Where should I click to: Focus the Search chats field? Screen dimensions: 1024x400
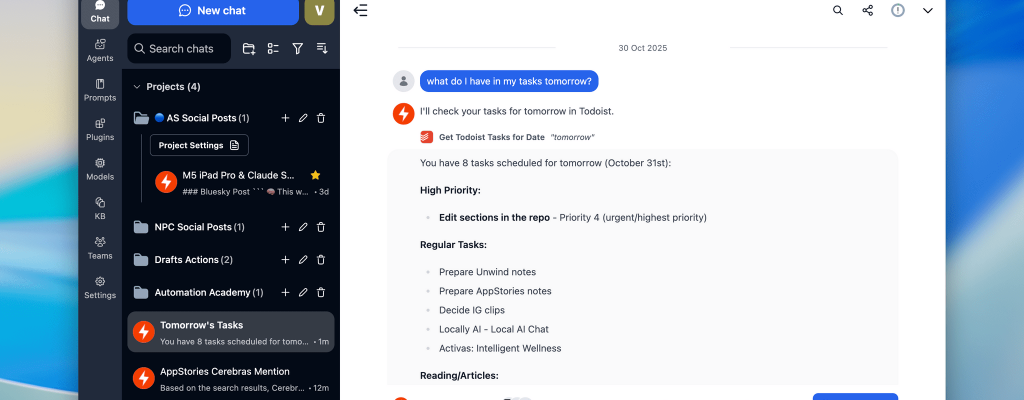[180, 48]
